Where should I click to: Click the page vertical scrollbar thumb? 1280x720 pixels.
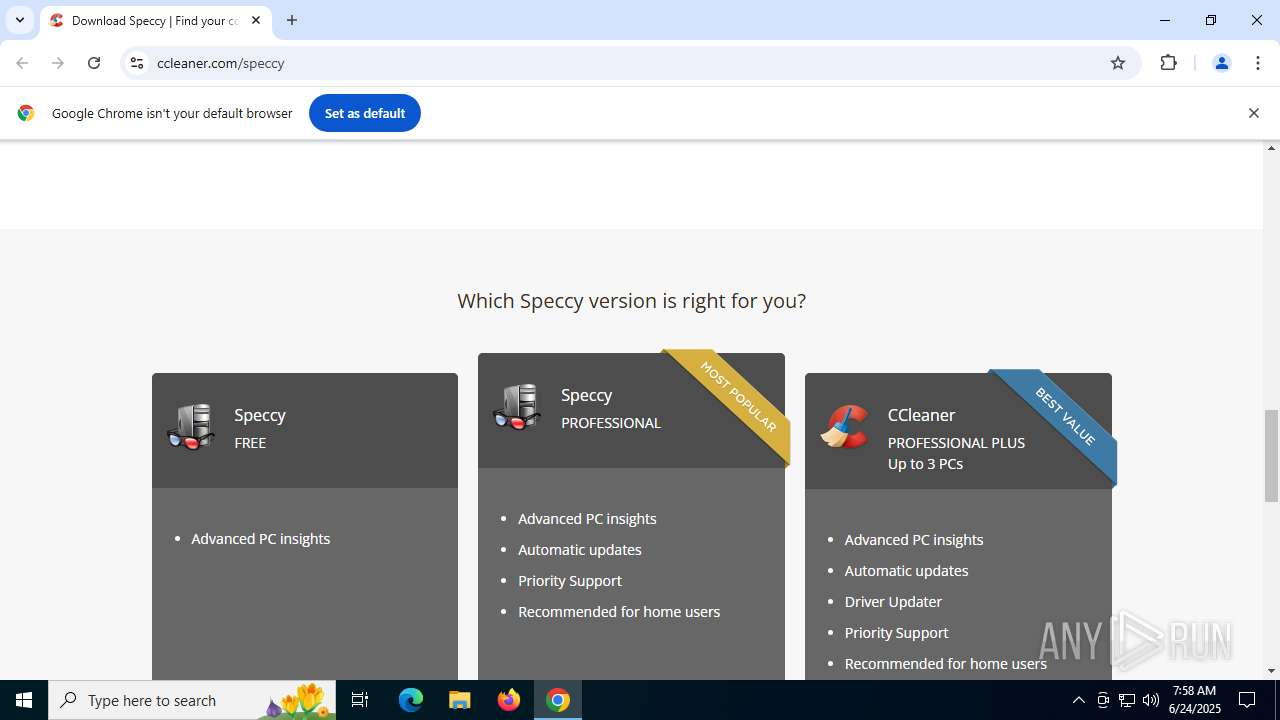pos(1272,455)
